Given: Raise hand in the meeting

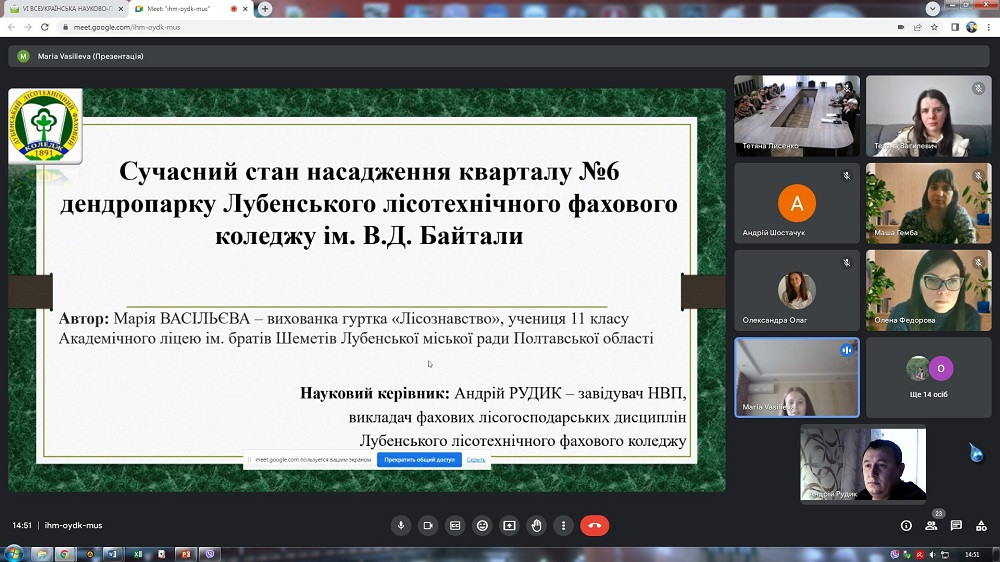Looking at the screenshot, I should 536,526.
